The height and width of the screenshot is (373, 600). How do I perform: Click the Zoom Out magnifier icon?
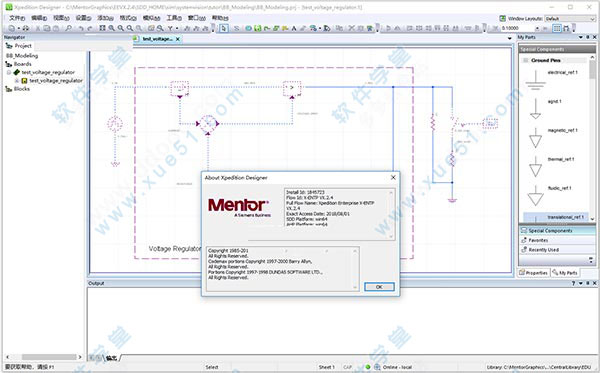(x=121, y=28)
